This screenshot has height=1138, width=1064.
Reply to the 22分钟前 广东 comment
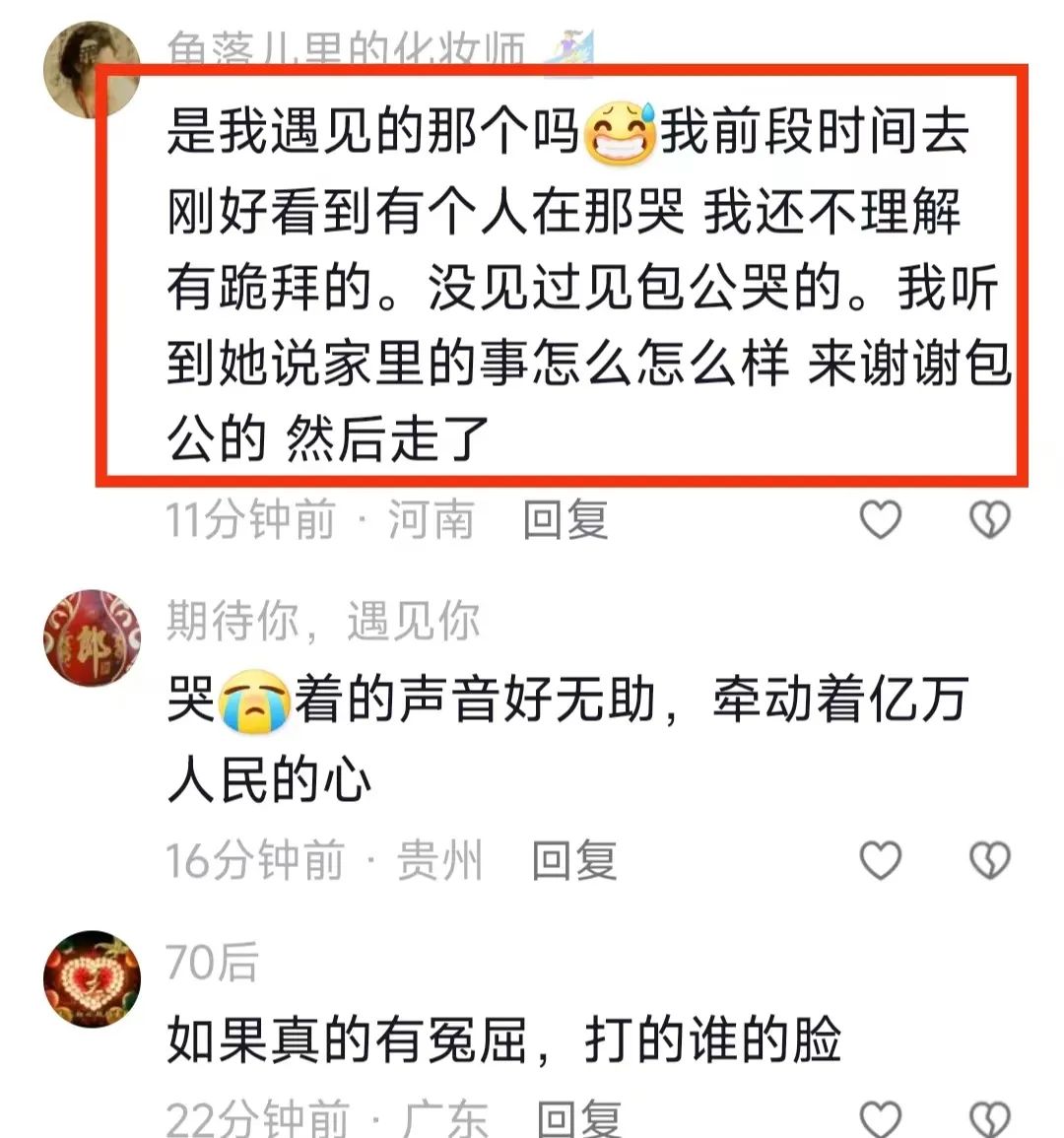[579, 1119]
